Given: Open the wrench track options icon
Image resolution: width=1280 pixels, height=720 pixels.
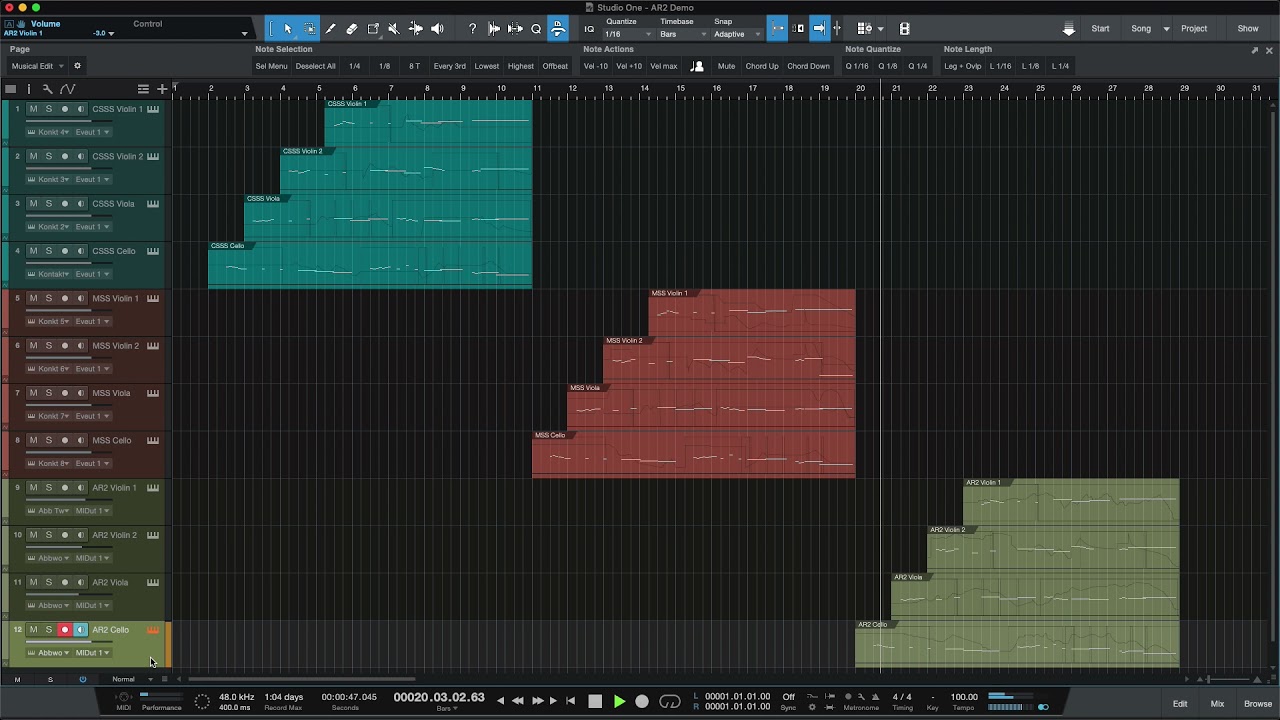Looking at the screenshot, I should (x=47, y=89).
